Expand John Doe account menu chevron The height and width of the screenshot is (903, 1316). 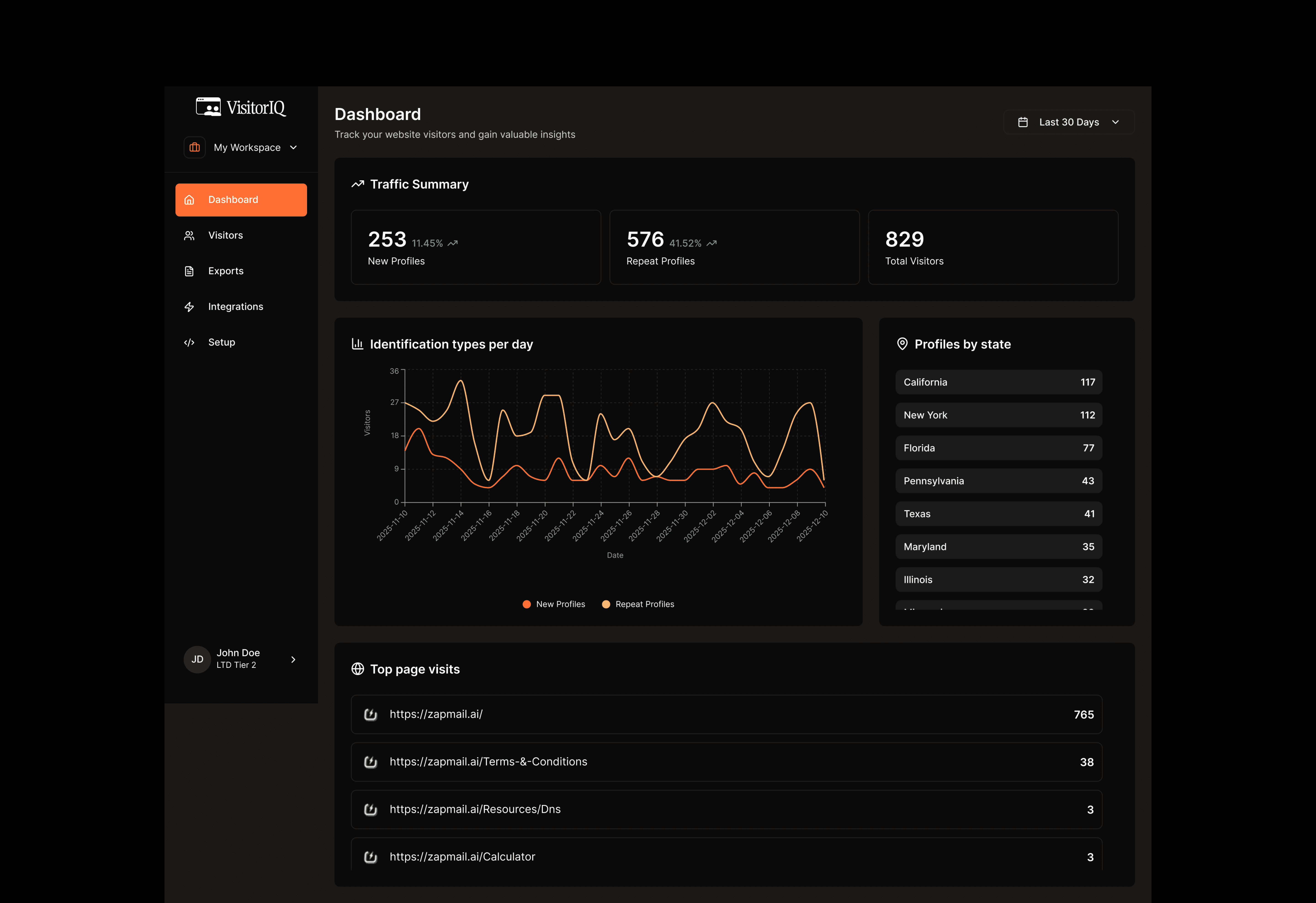click(x=293, y=659)
